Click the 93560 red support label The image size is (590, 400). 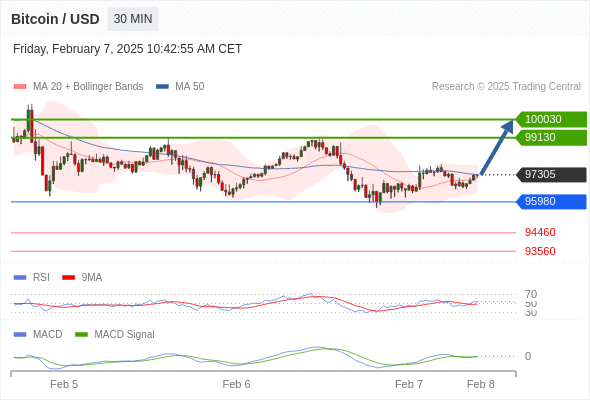coord(540,251)
